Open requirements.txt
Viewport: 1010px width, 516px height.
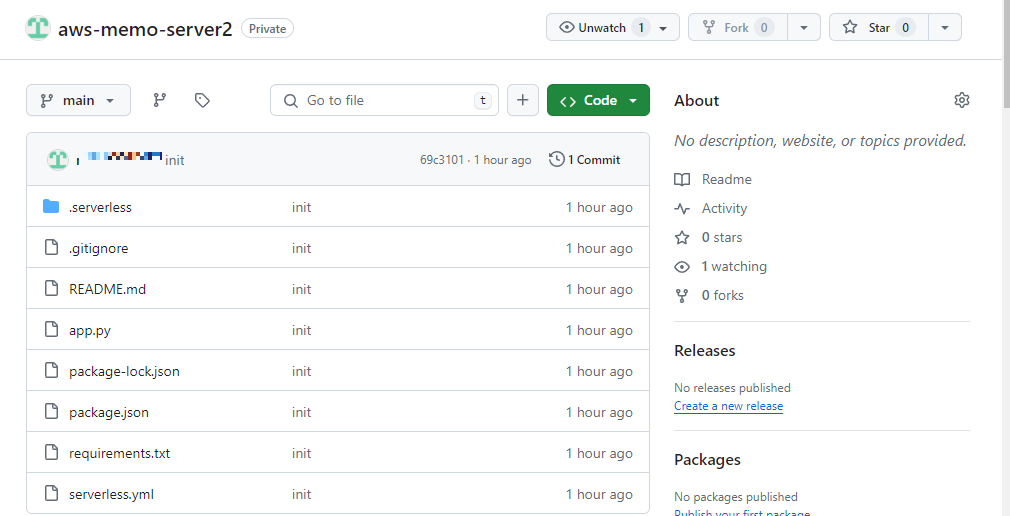point(120,454)
